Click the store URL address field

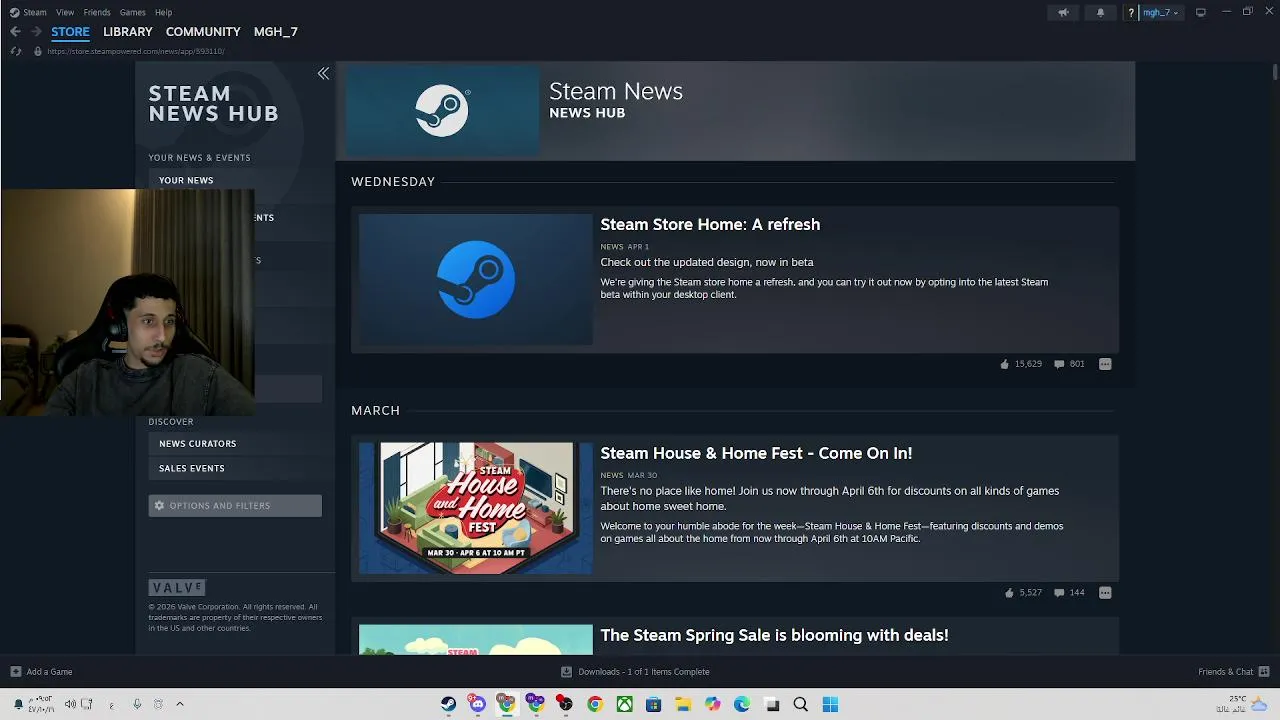pos(135,51)
